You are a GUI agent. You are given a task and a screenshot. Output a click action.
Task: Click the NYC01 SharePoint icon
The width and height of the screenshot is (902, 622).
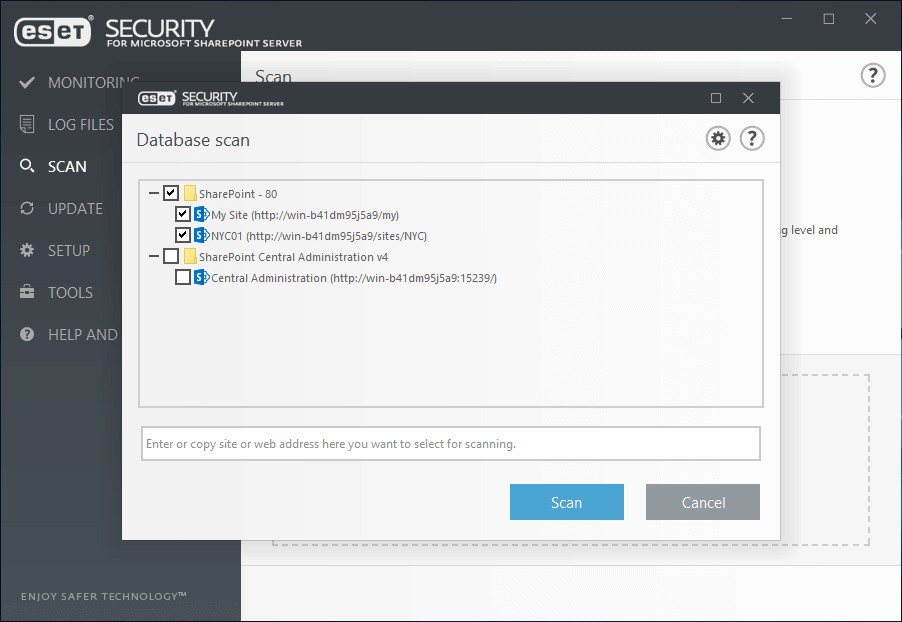tap(201, 235)
